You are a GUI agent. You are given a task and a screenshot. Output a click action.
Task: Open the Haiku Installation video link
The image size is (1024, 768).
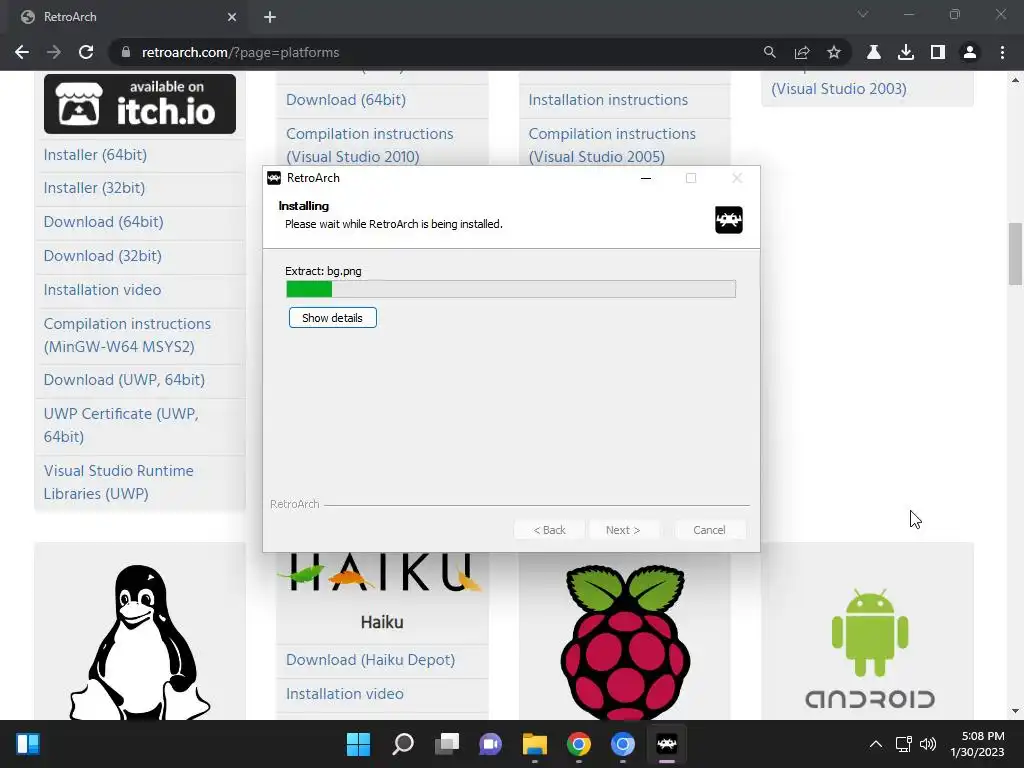344,694
